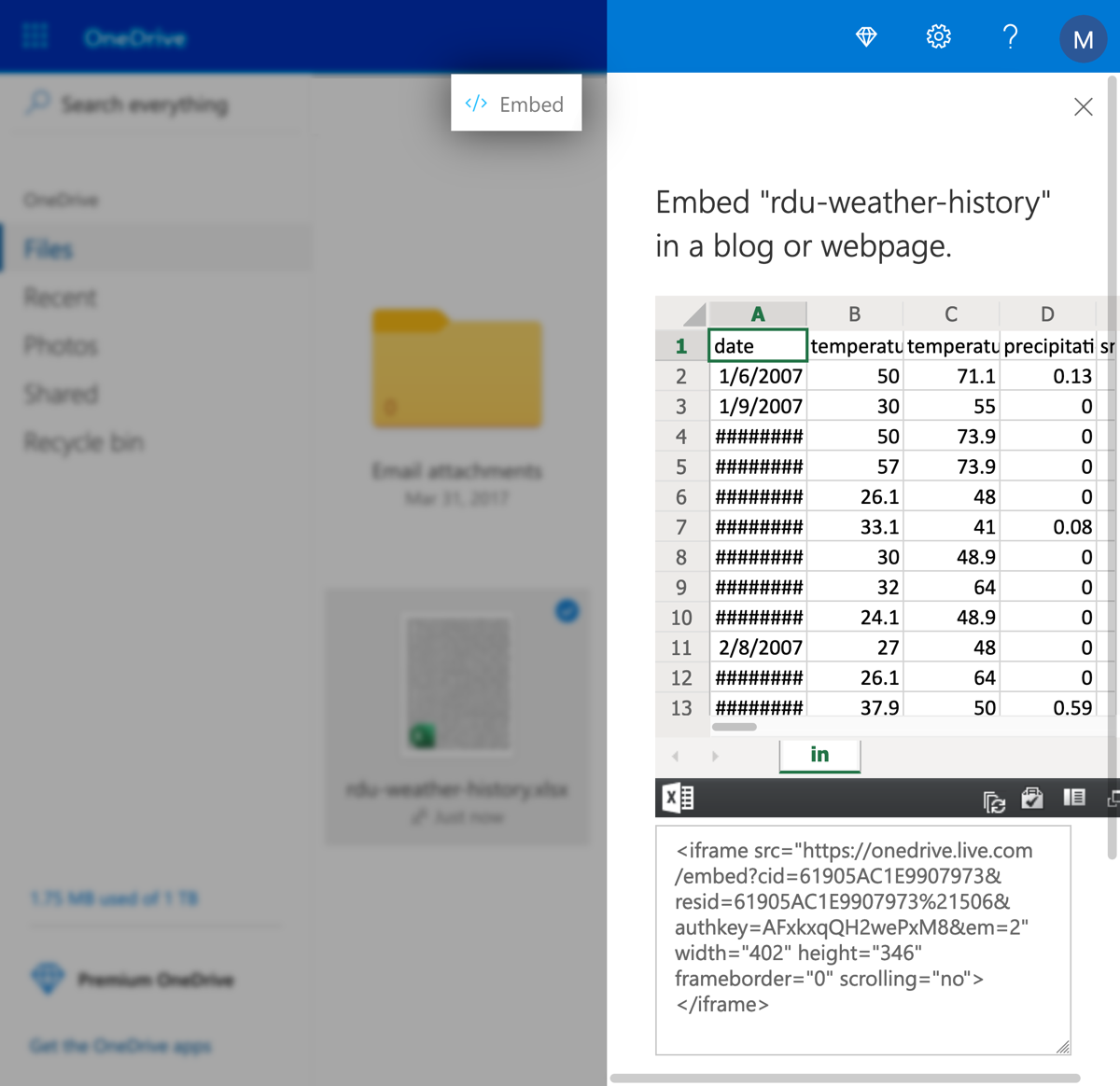Switch to the 'in' sheet tab

coord(819,756)
